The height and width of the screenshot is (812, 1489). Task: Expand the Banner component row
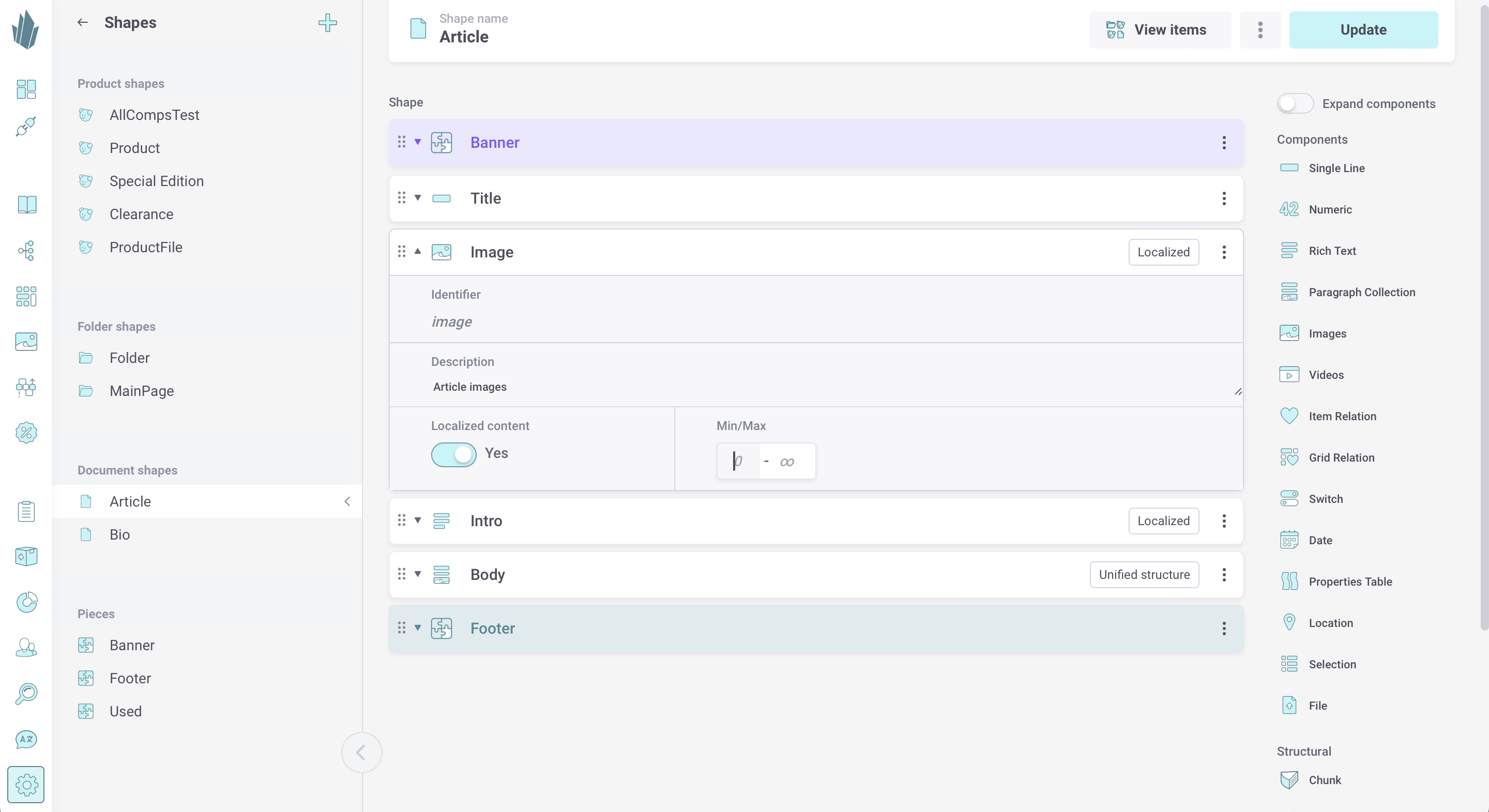point(417,141)
